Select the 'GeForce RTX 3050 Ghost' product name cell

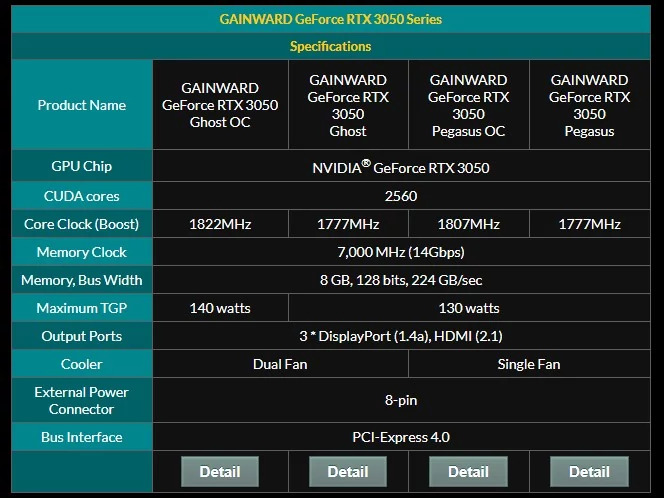pyautogui.click(x=348, y=105)
